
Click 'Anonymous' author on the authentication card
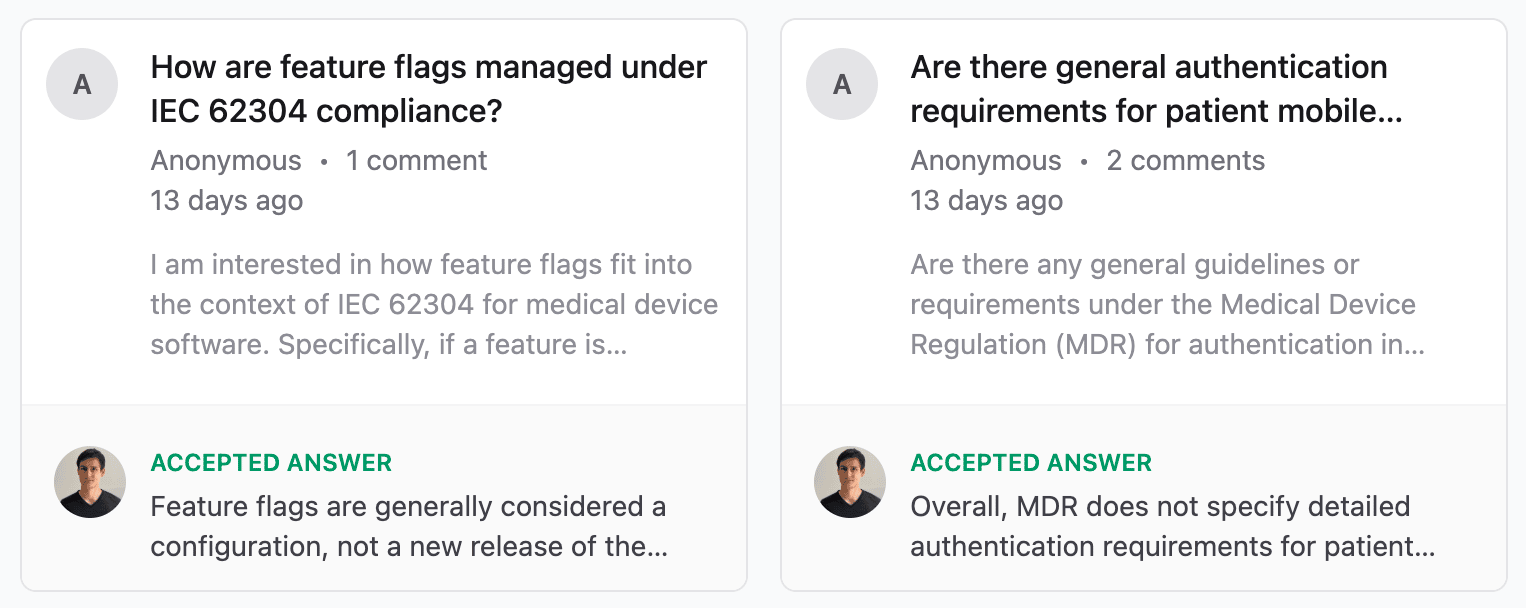pos(986,161)
